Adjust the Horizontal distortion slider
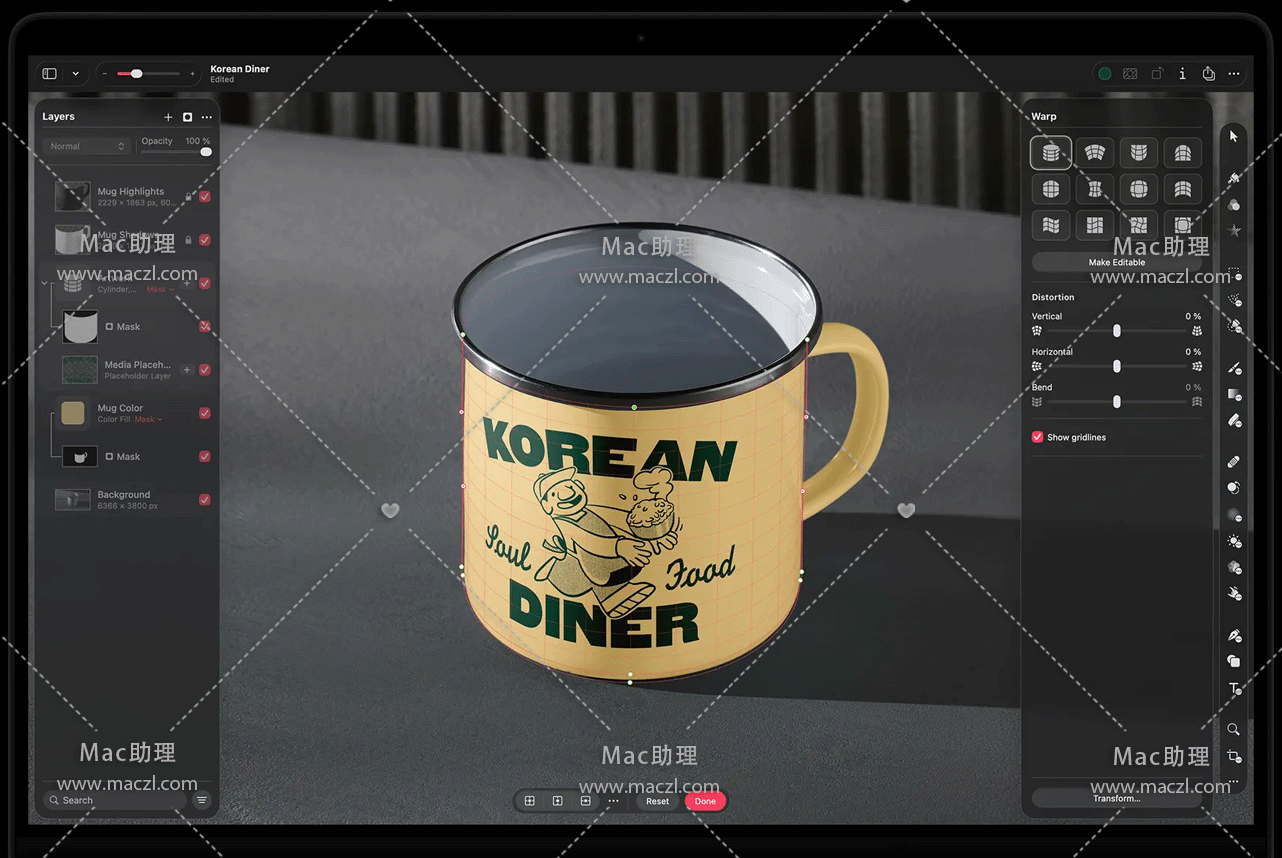1282x858 pixels. tap(1117, 367)
